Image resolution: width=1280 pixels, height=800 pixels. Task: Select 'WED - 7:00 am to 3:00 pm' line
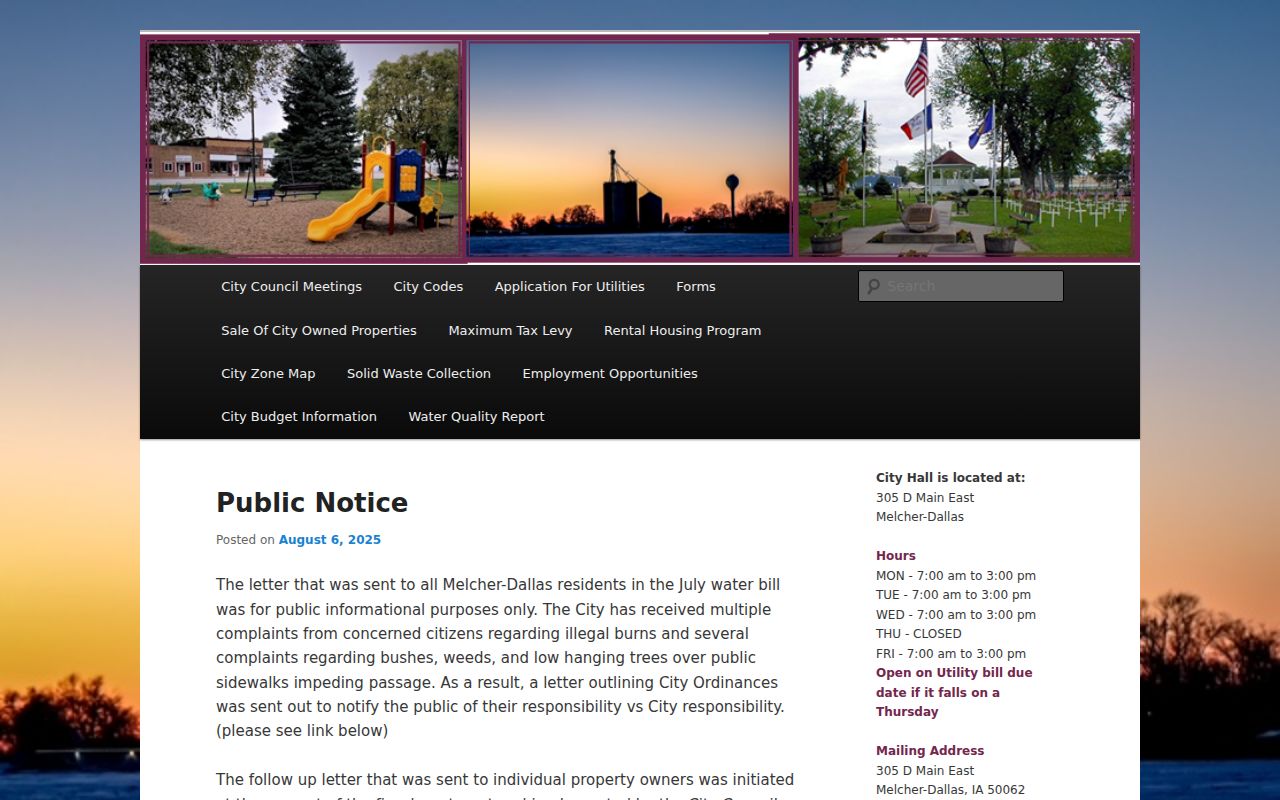[956, 615]
